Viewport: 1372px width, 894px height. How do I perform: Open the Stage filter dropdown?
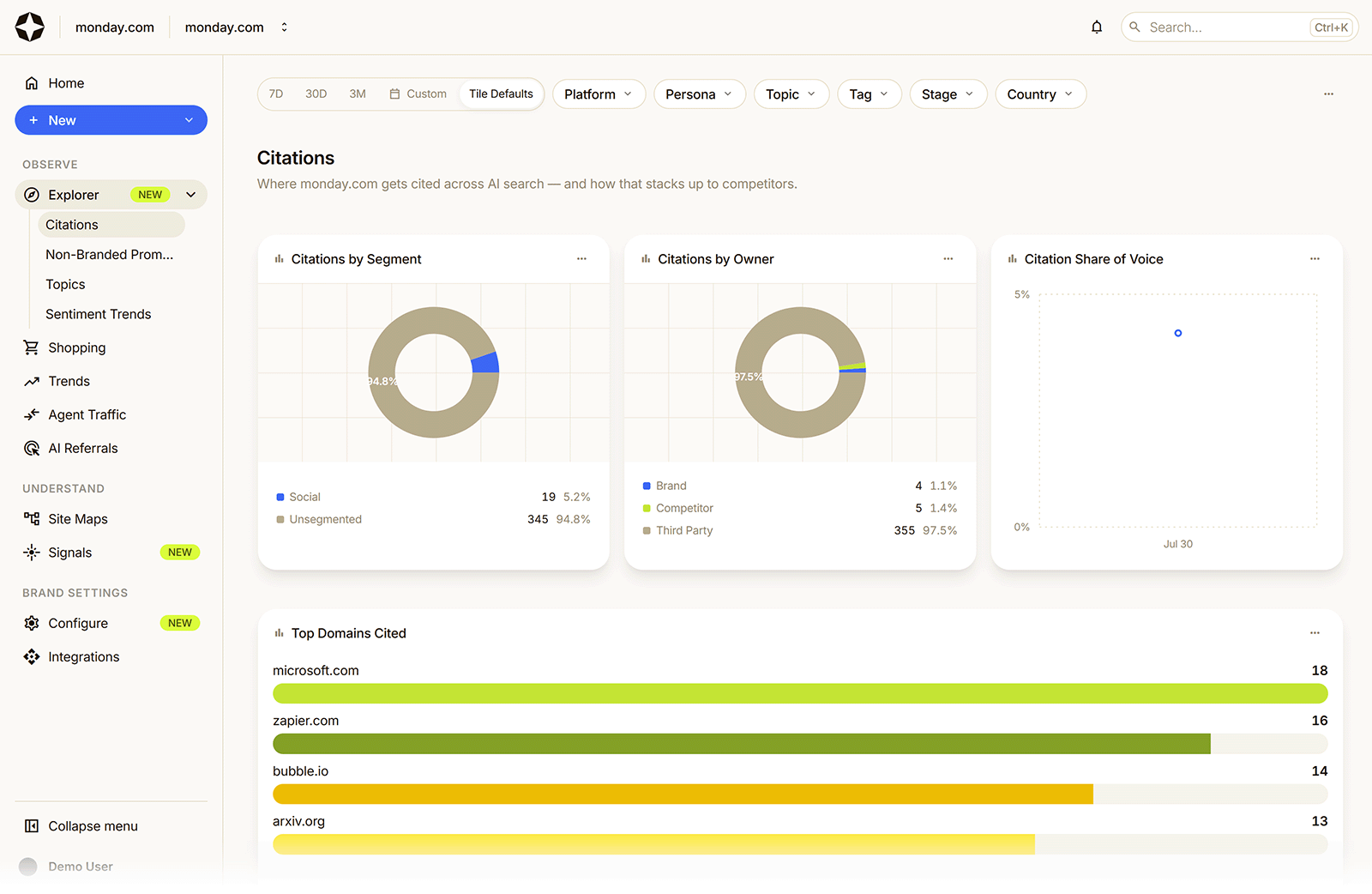pyautogui.click(x=948, y=94)
